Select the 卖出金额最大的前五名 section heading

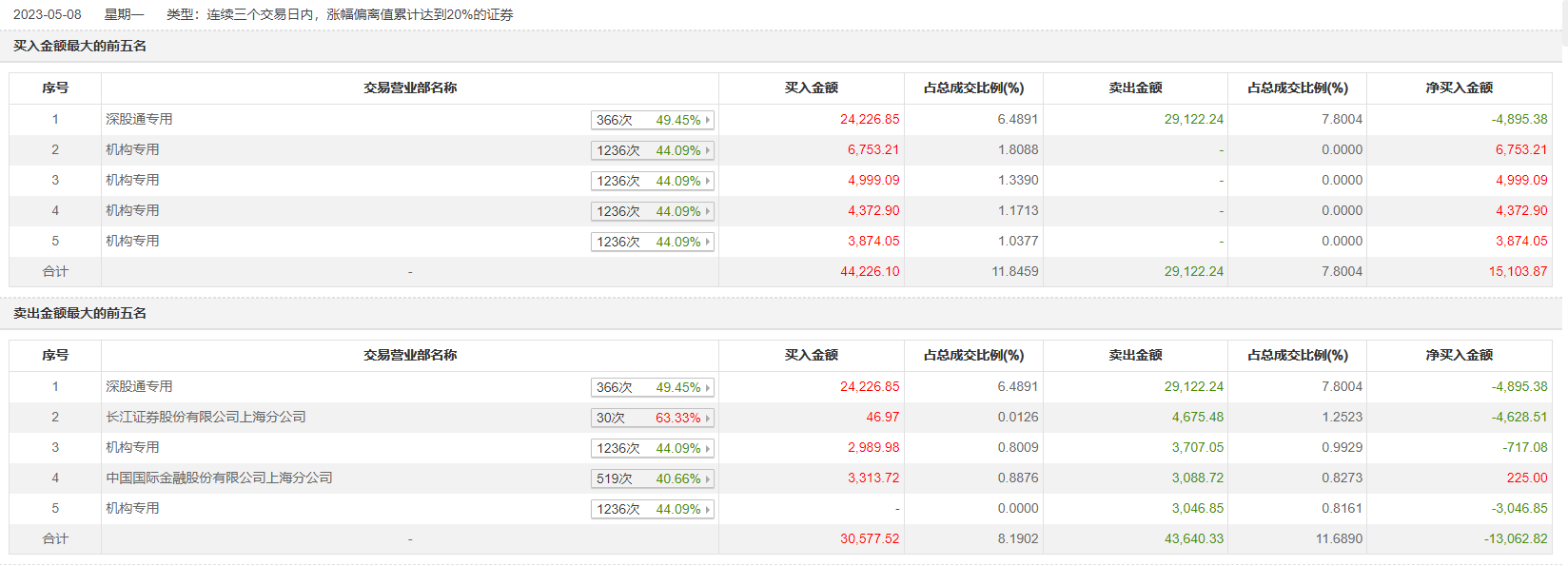80,313
